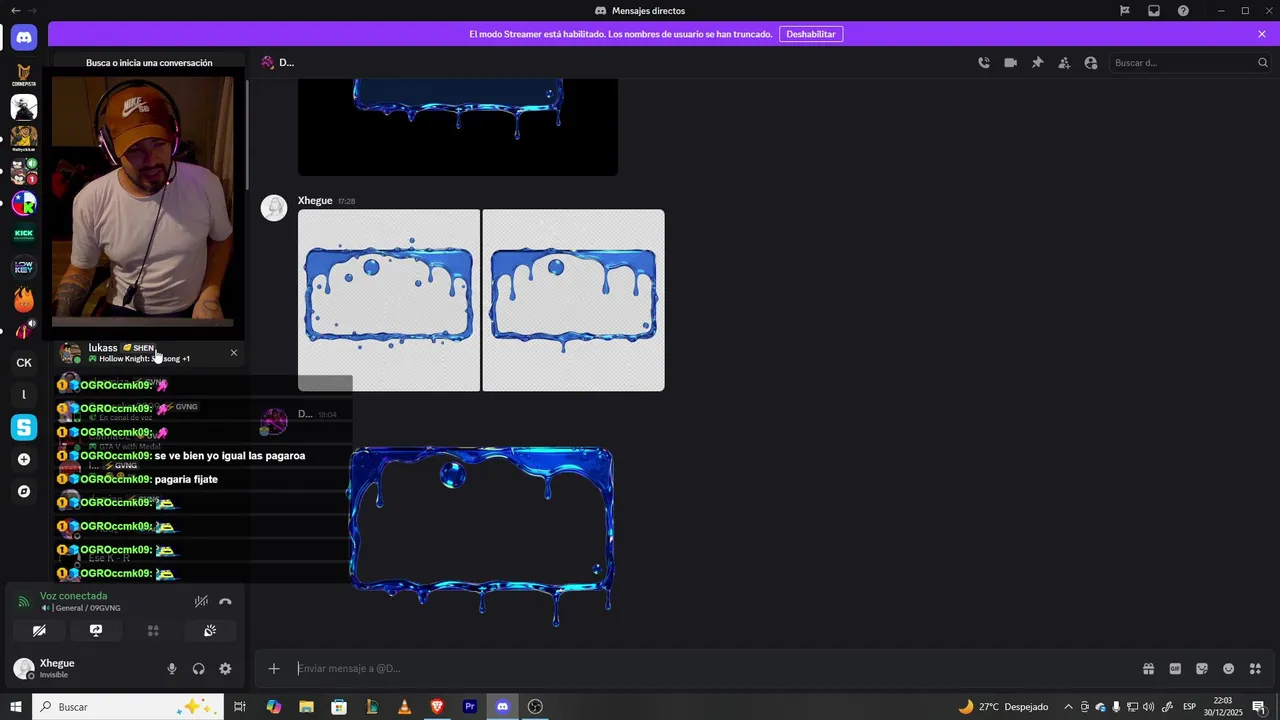The image size is (1280, 720).
Task: Open File Explorer from the taskbar
Action: click(x=306, y=707)
